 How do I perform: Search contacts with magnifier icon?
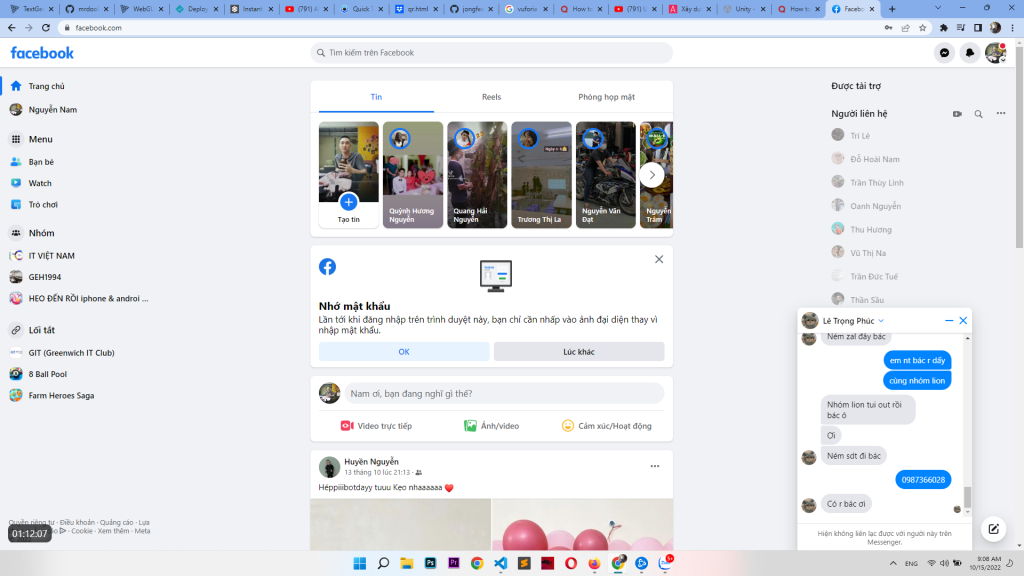point(979,114)
